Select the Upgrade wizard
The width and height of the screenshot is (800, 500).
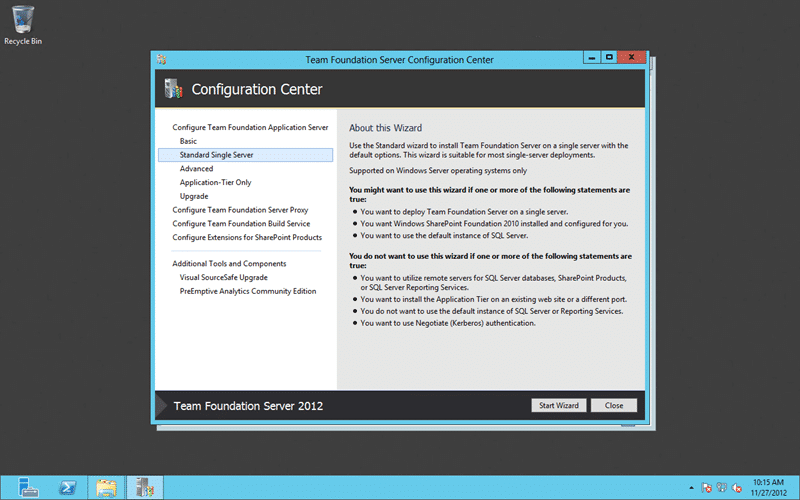pyautogui.click(x=194, y=196)
